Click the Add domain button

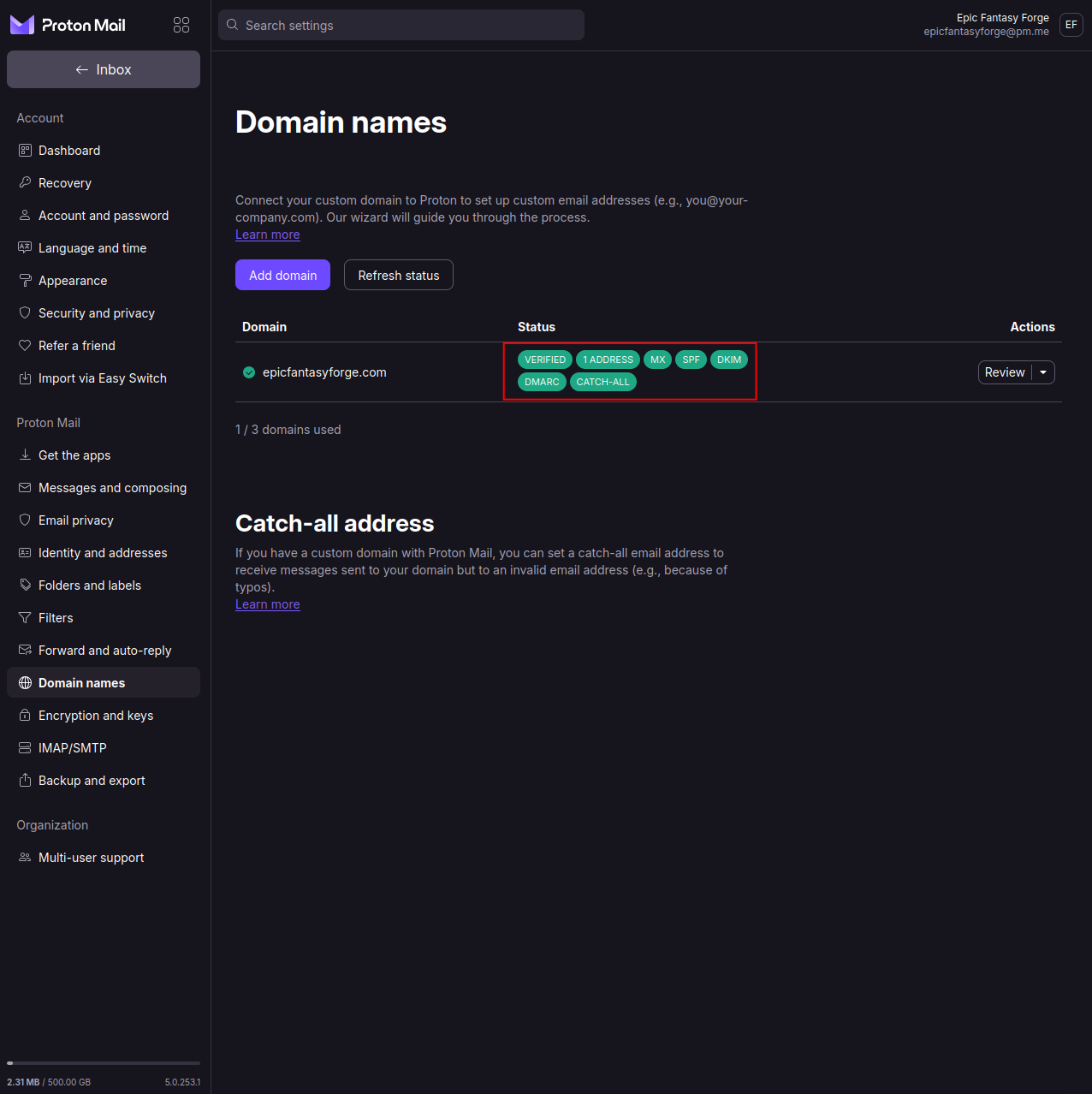click(x=282, y=275)
